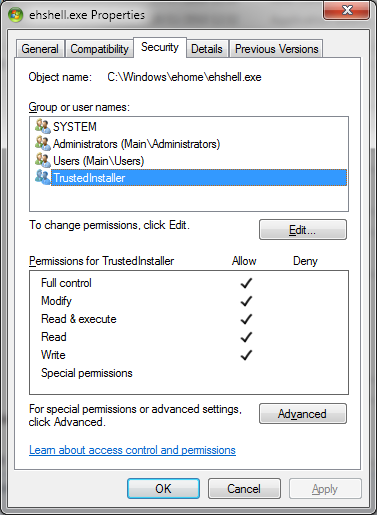This screenshot has height=515, width=377.
Task: Open Advanced security settings
Action: 303,414
